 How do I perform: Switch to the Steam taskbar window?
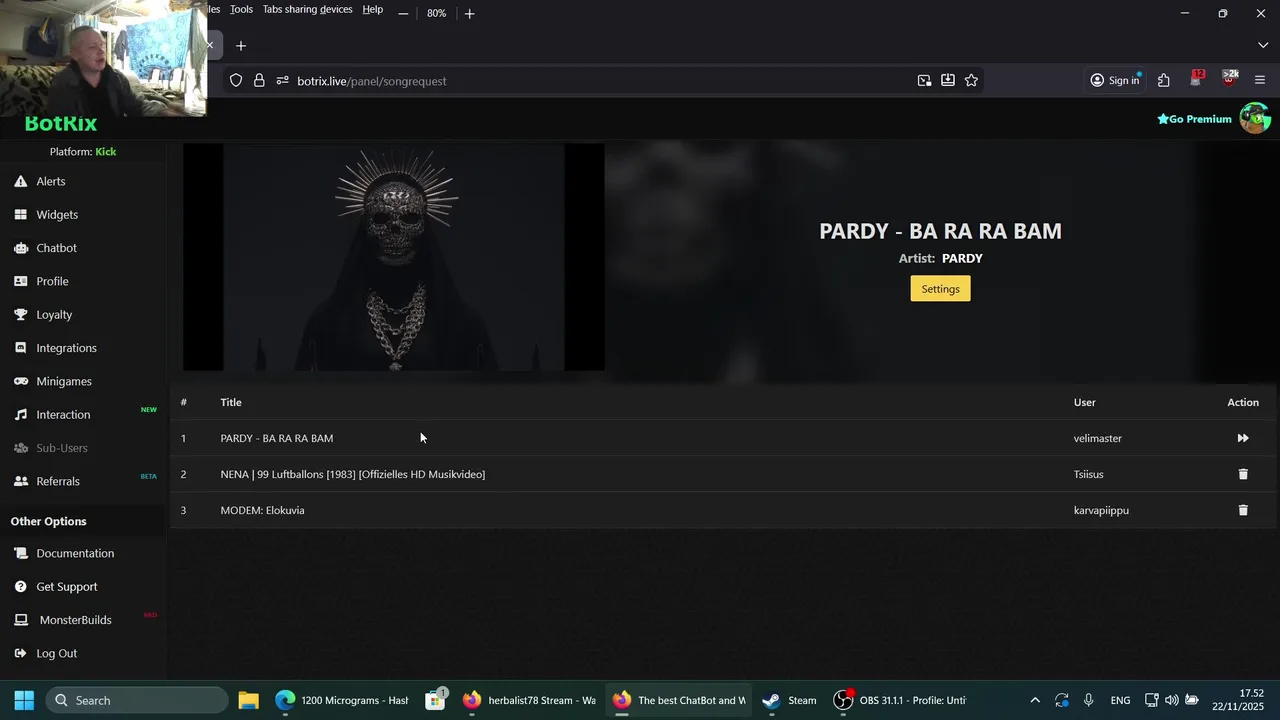789,700
